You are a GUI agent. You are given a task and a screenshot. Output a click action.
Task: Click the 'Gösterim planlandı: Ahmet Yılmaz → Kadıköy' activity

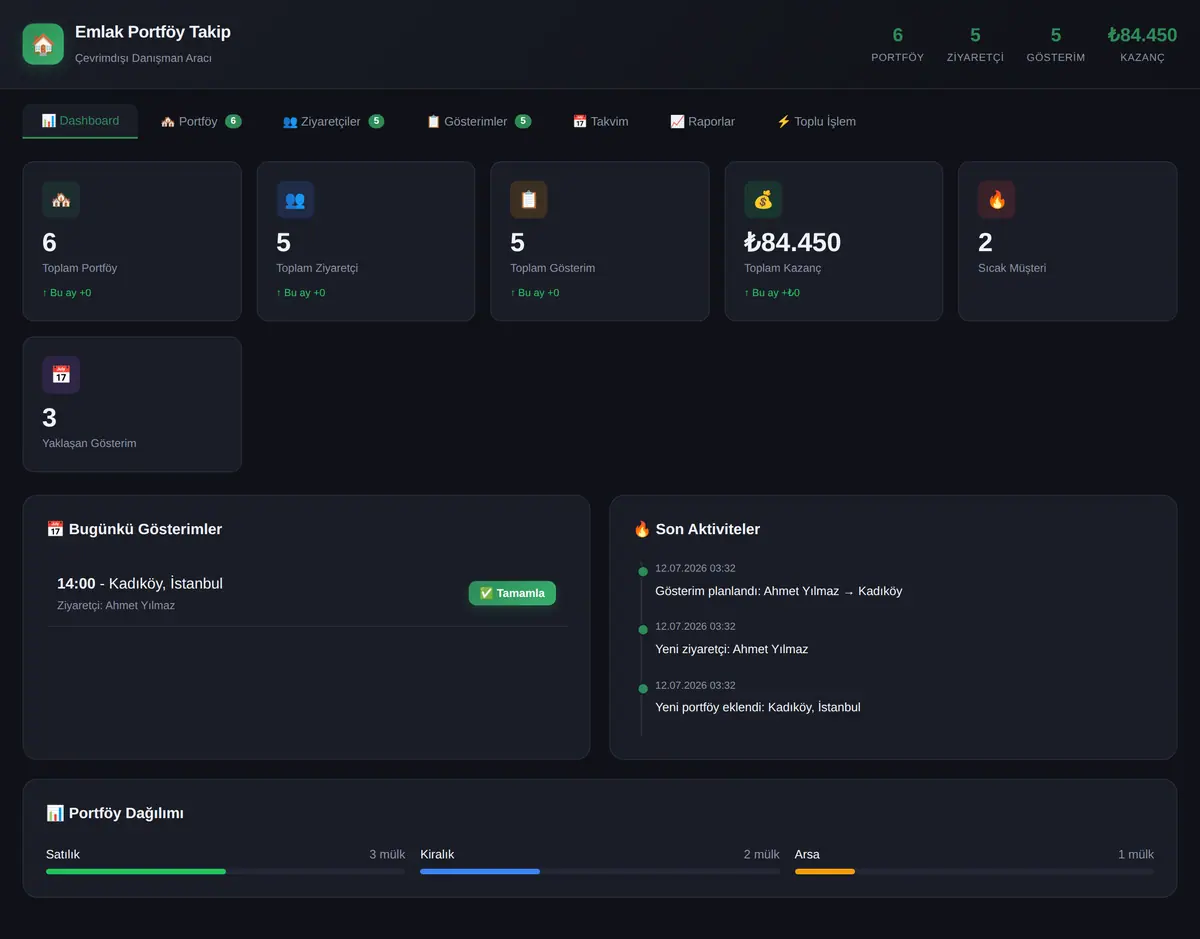pyautogui.click(x=779, y=591)
